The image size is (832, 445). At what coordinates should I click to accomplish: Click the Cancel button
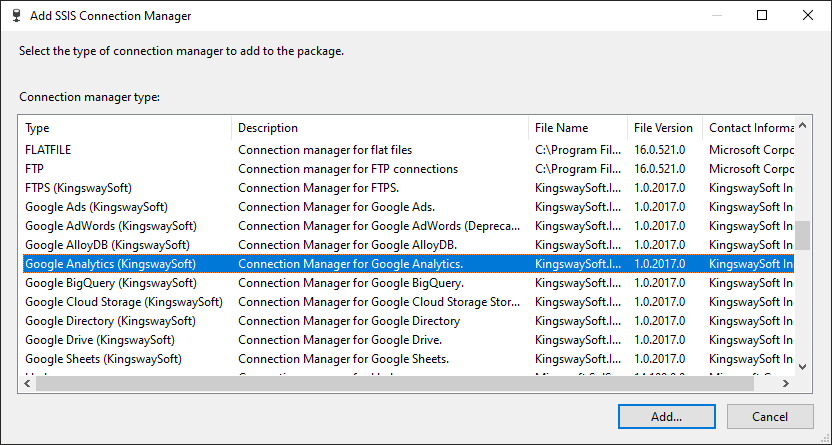[770, 416]
